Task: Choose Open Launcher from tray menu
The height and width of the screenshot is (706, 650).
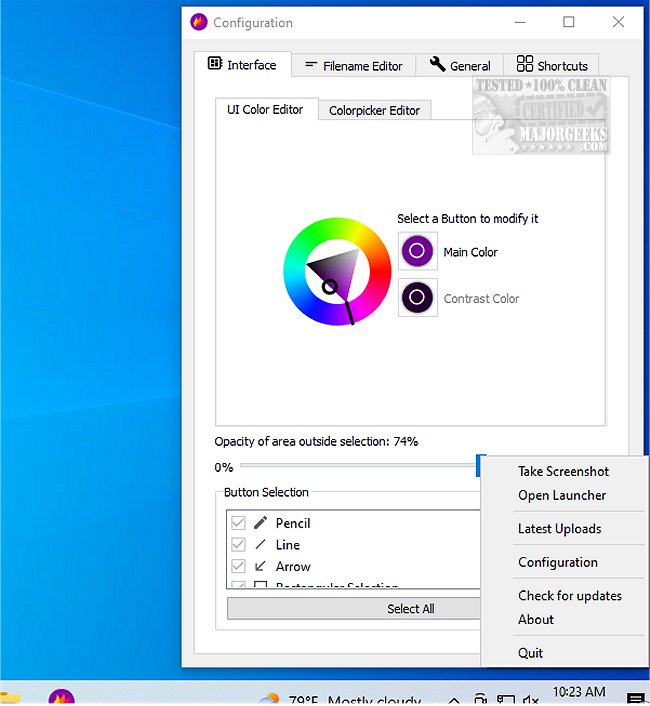Action: pos(562,495)
